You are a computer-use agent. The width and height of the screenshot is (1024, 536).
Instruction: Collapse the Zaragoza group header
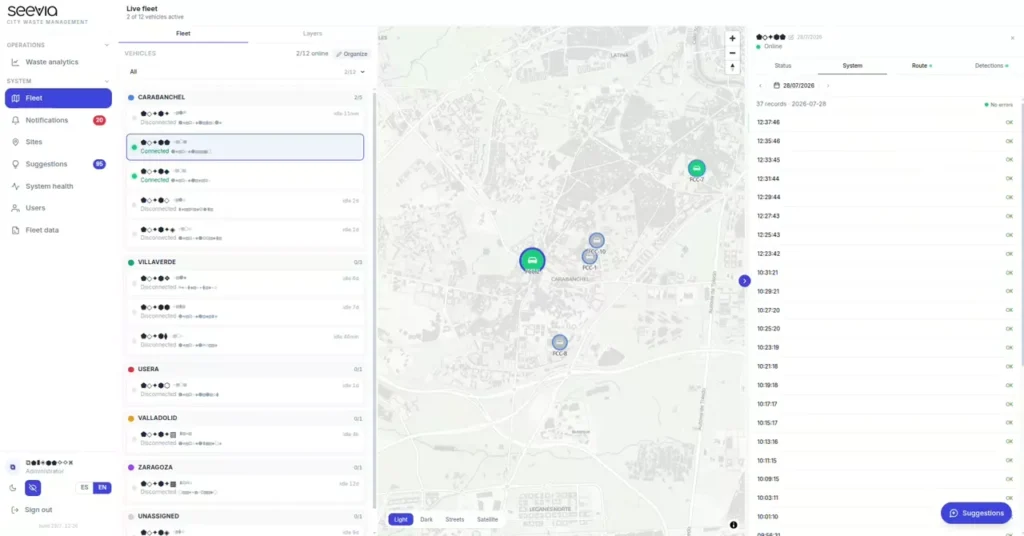click(x=245, y=467)
